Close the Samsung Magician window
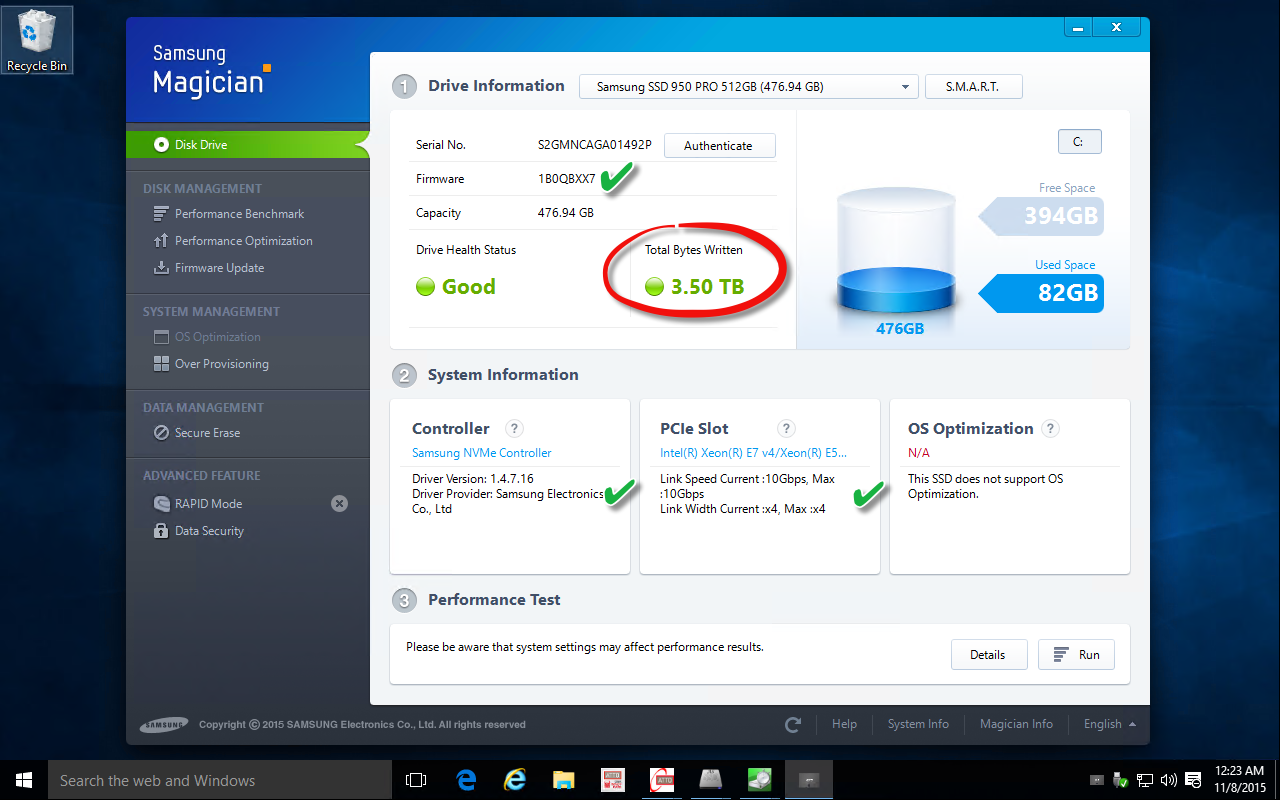The image size is (1280, 800). tap(1116, 27)
